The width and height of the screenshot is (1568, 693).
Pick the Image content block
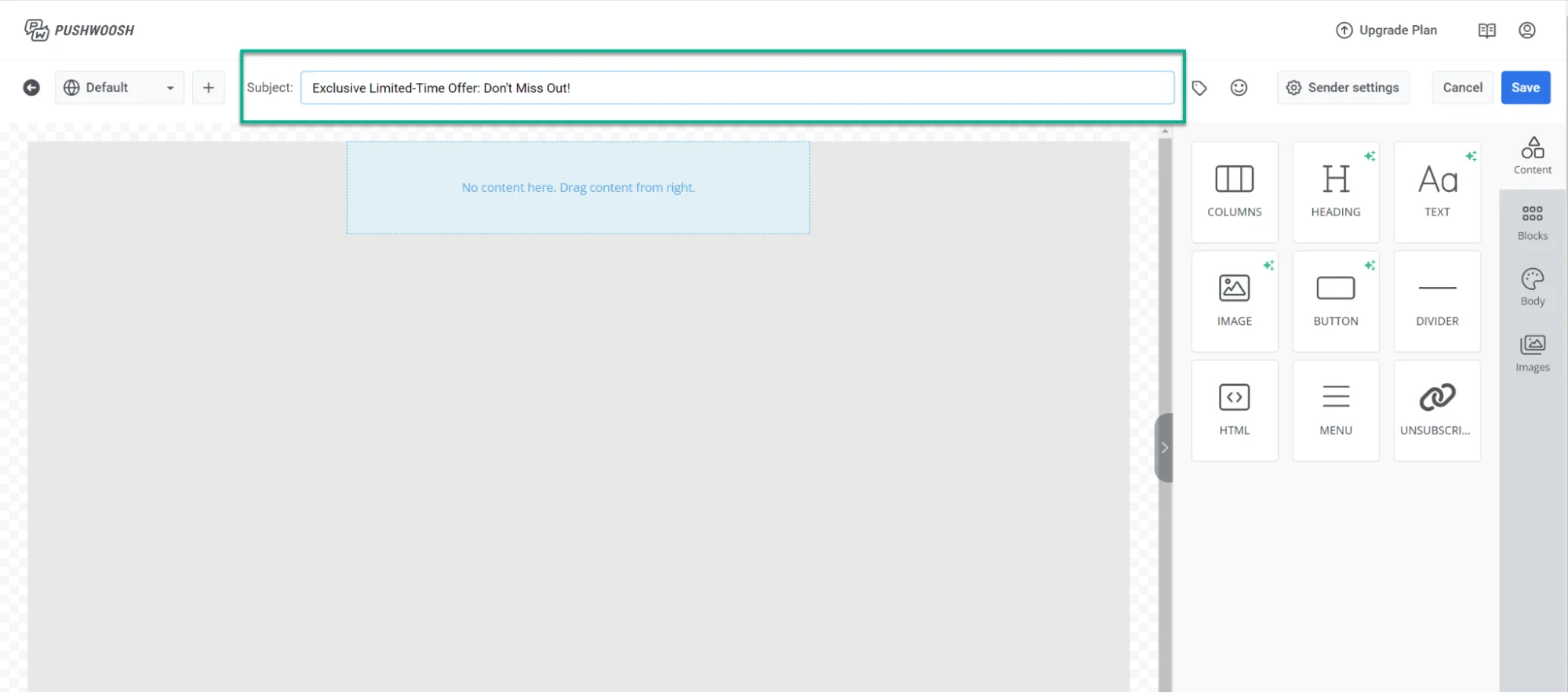(1234, 300)
